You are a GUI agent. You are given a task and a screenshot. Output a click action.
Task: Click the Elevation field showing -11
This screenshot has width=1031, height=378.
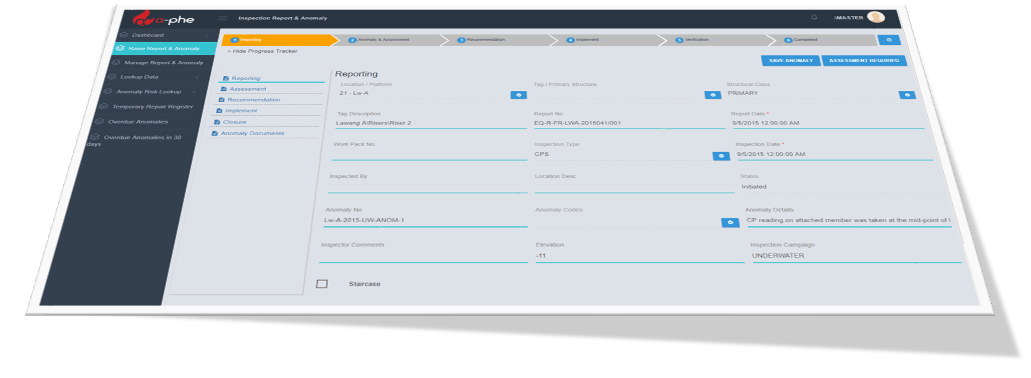[x=640, y=256]
